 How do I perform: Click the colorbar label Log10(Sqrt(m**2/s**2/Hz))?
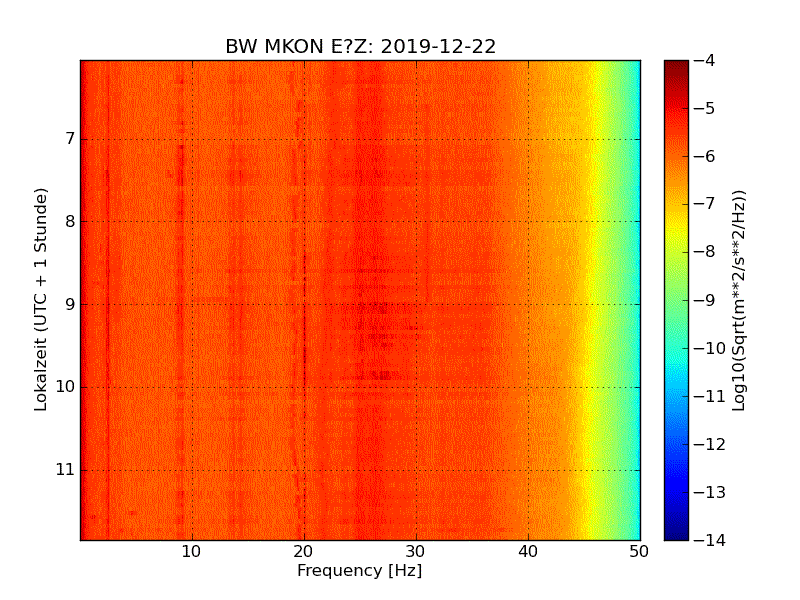(x=739, y=301)
